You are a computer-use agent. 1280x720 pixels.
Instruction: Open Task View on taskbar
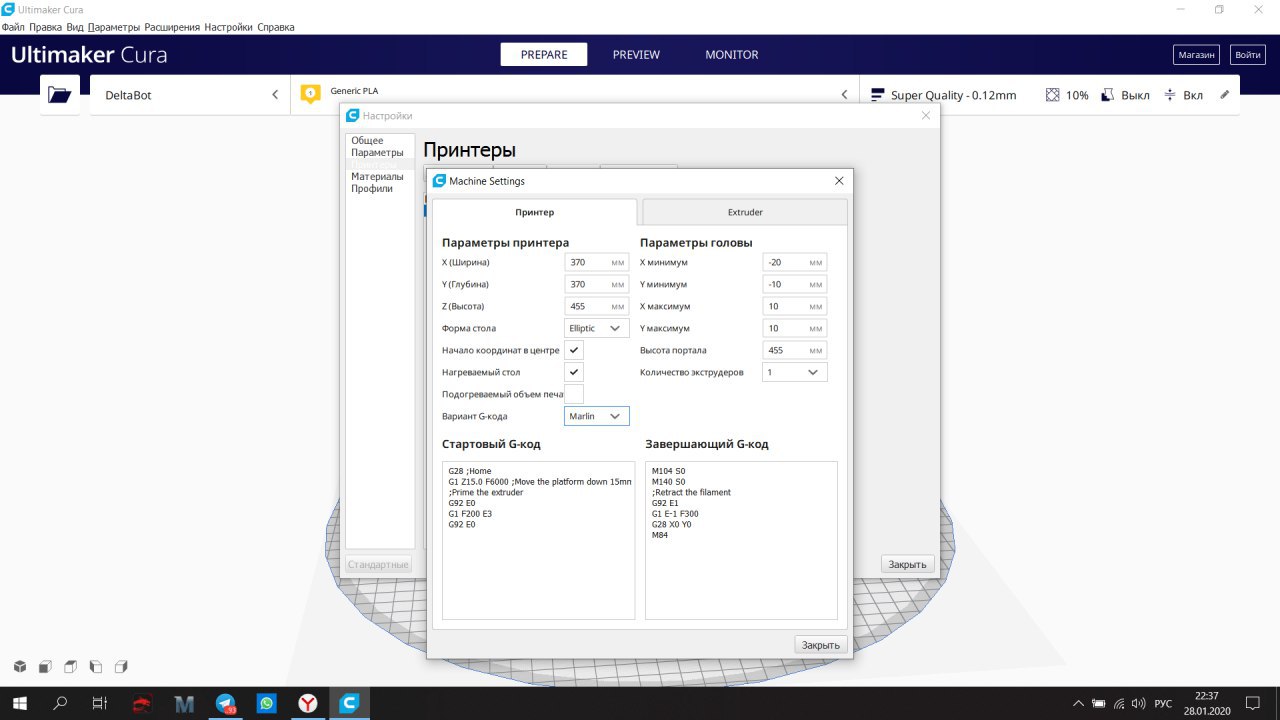[x=99, y=703]
